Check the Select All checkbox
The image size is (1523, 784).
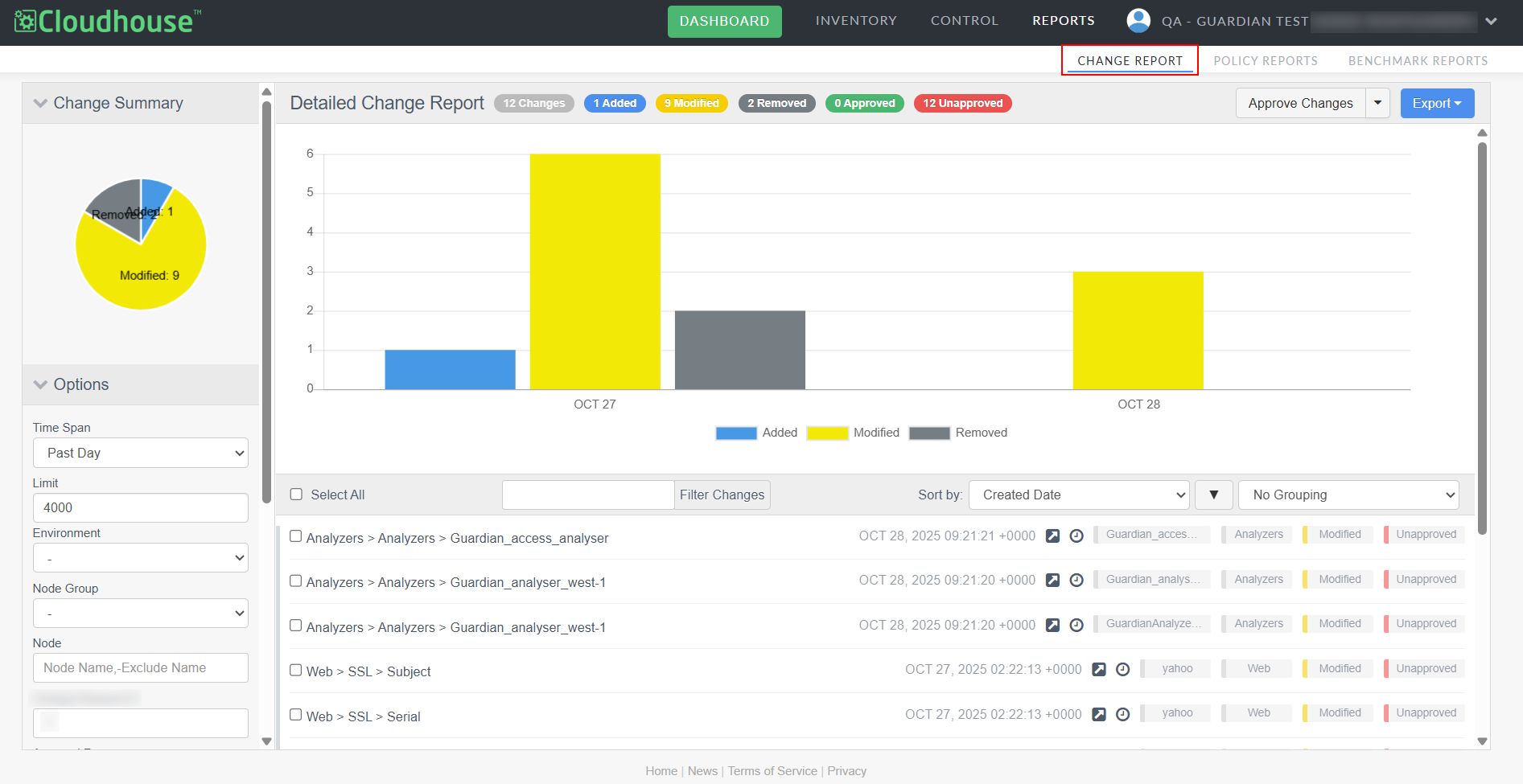point(296,495)
